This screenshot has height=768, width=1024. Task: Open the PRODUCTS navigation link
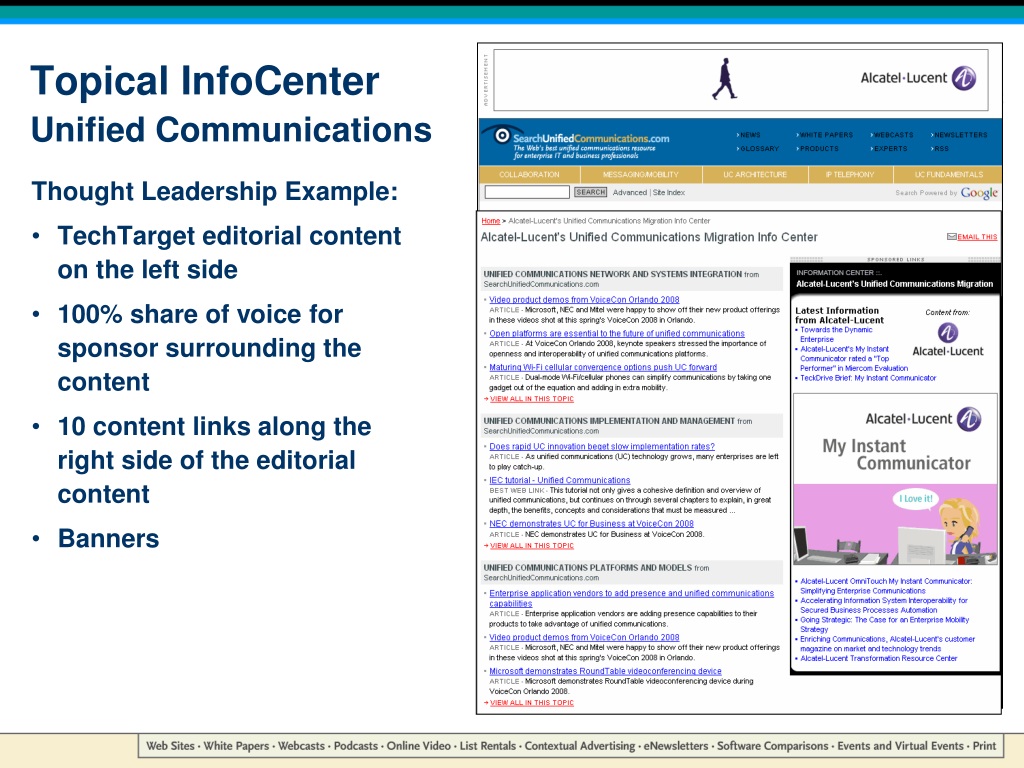click(818, 149)
